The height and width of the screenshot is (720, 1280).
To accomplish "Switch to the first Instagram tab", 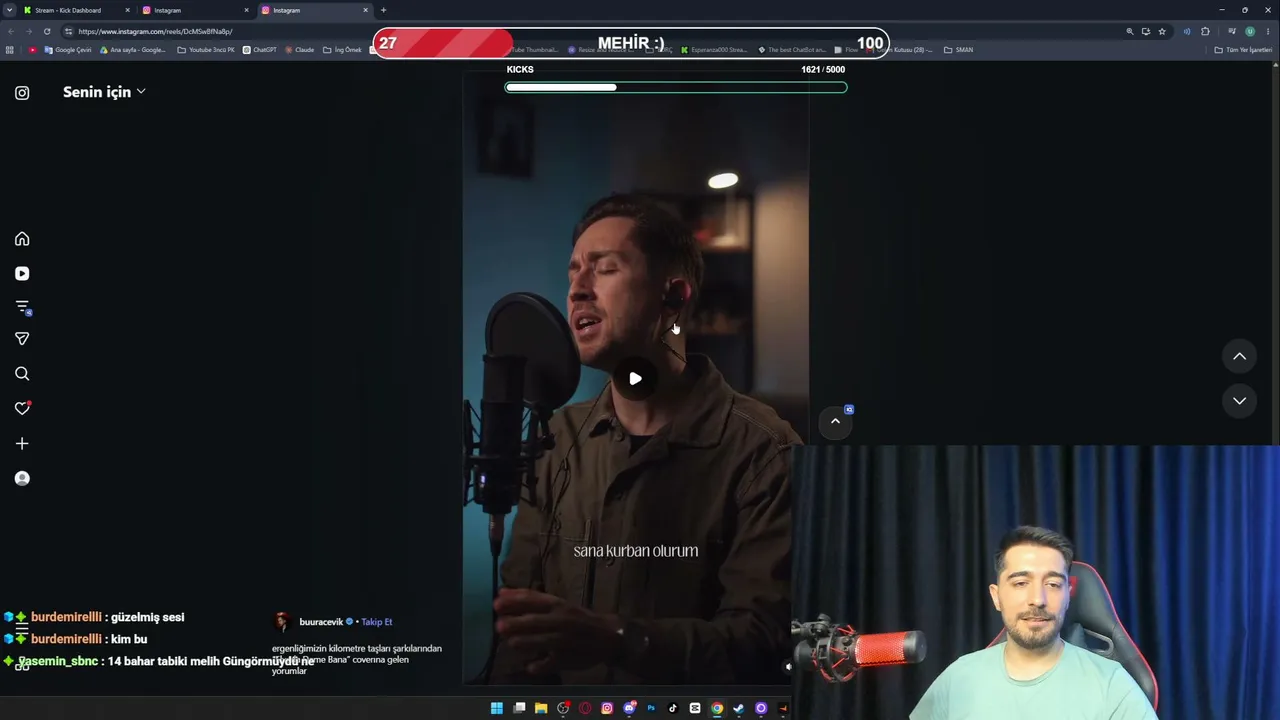I will click(x=194, y=10).
